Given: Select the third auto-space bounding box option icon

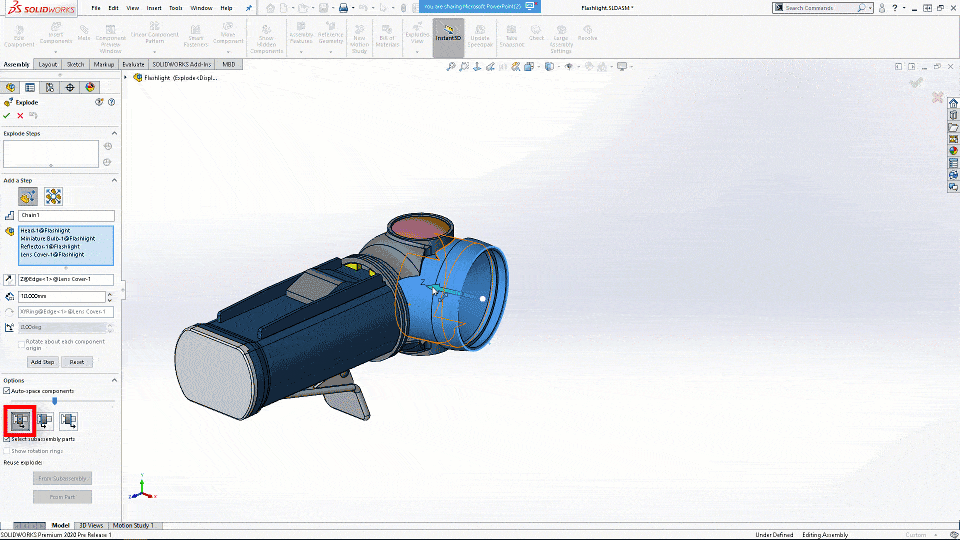Looking at the screenshot, I should pyautogui.click(x=69, y=421).
